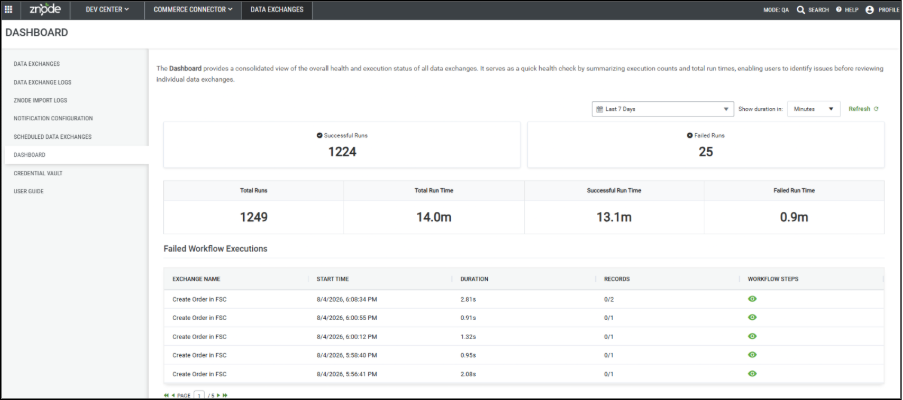The width and height of the screenshot is (903, 400).
Task: Go to next page arrow in pagination
Action: pos(218,395)
